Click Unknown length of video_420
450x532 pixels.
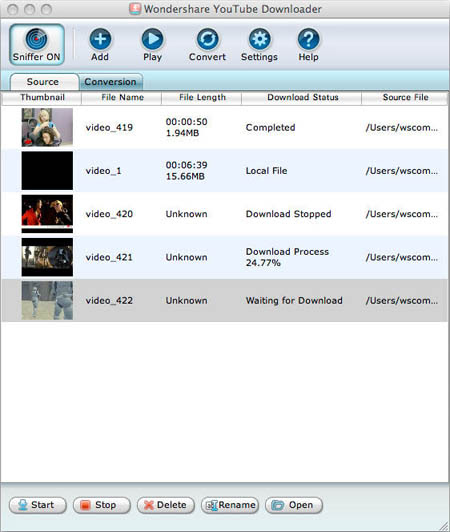click(186, 214)
